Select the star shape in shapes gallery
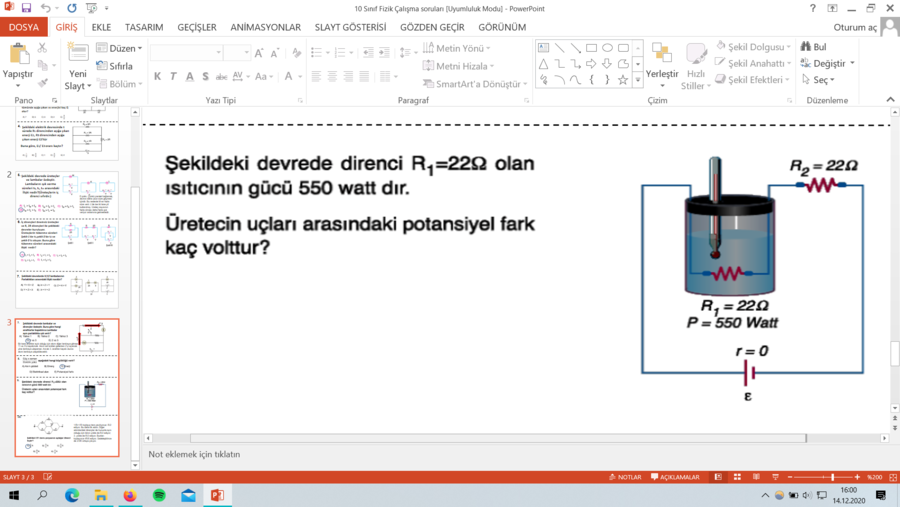This screenshot has width=900, height=507. coord(623,80)
